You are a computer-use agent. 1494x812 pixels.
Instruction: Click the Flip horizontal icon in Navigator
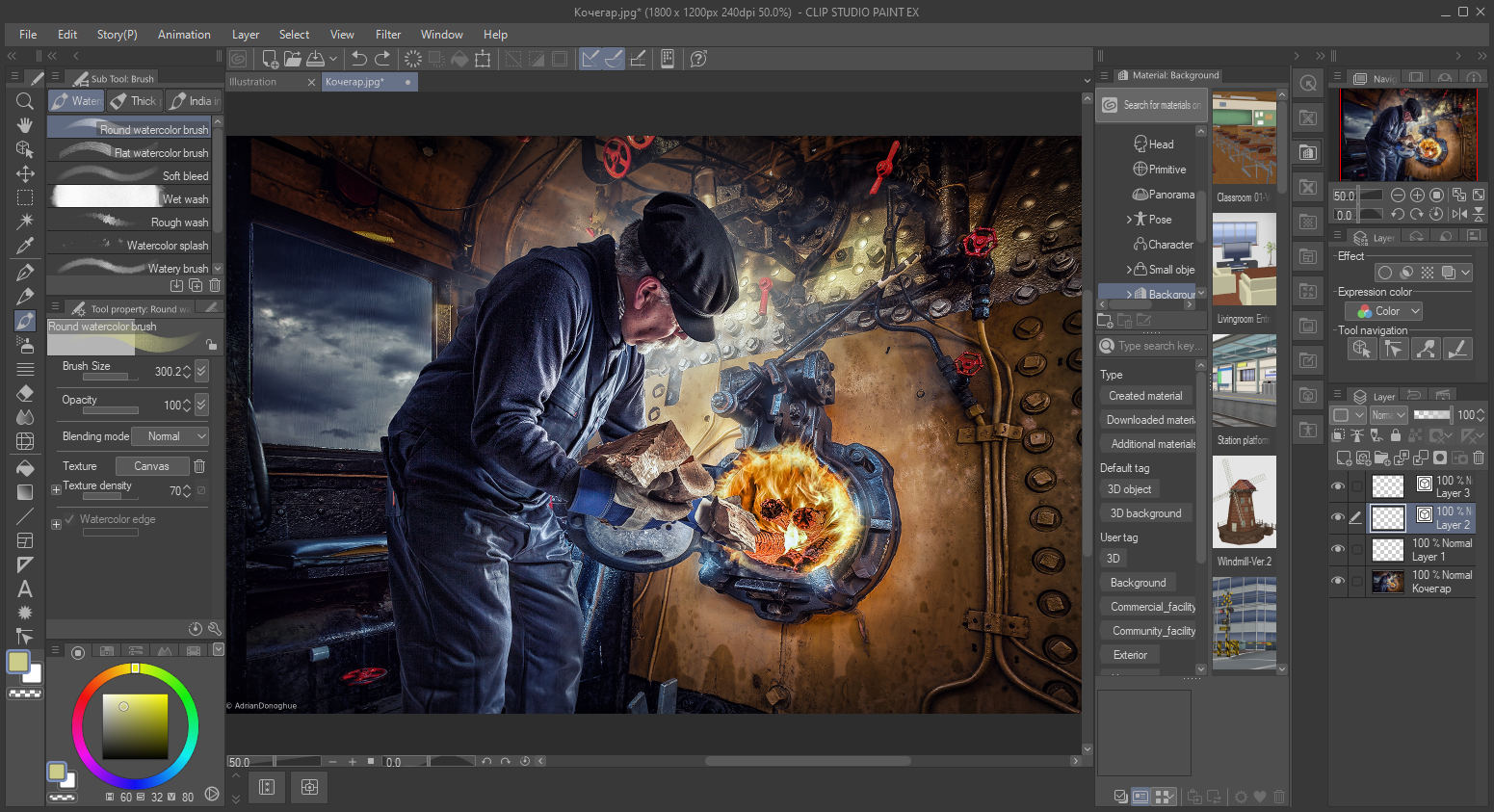coord(1459,214)
